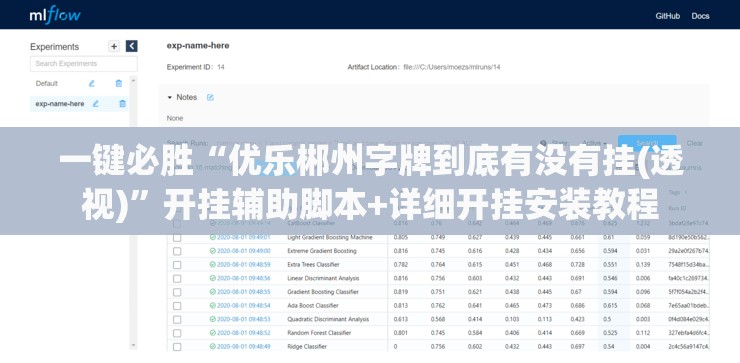Viewport: 740px width, 363px height.
Task: Click the Artifact Location file path
Action: click(x=452, y=68)
